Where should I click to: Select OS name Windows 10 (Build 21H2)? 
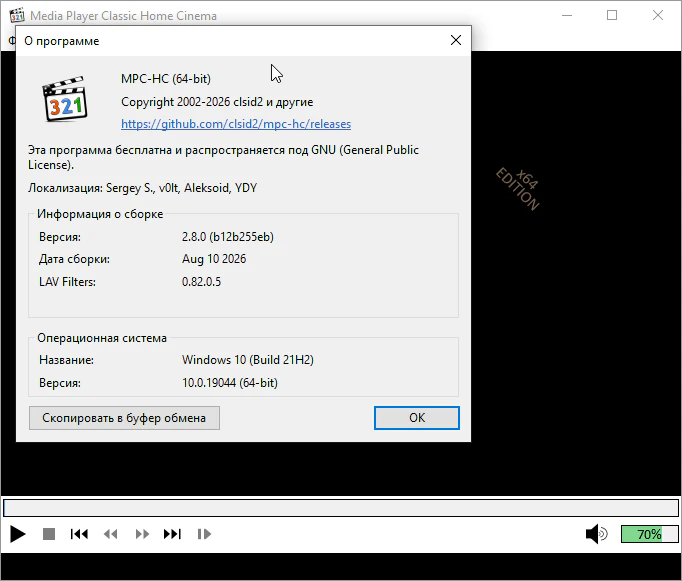coord(248,360)
